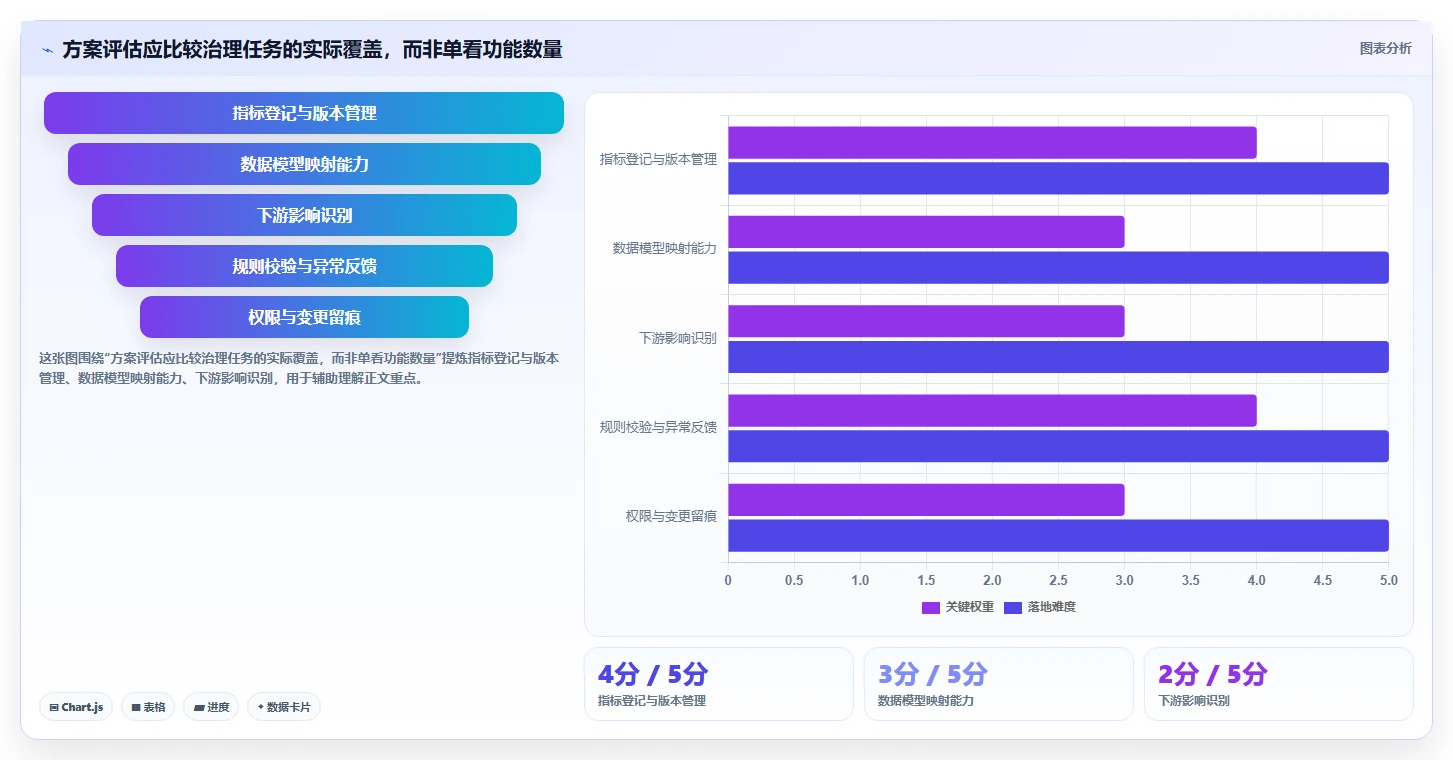Select the 指标登记与版本管理 funnel stage

(304, 113)
